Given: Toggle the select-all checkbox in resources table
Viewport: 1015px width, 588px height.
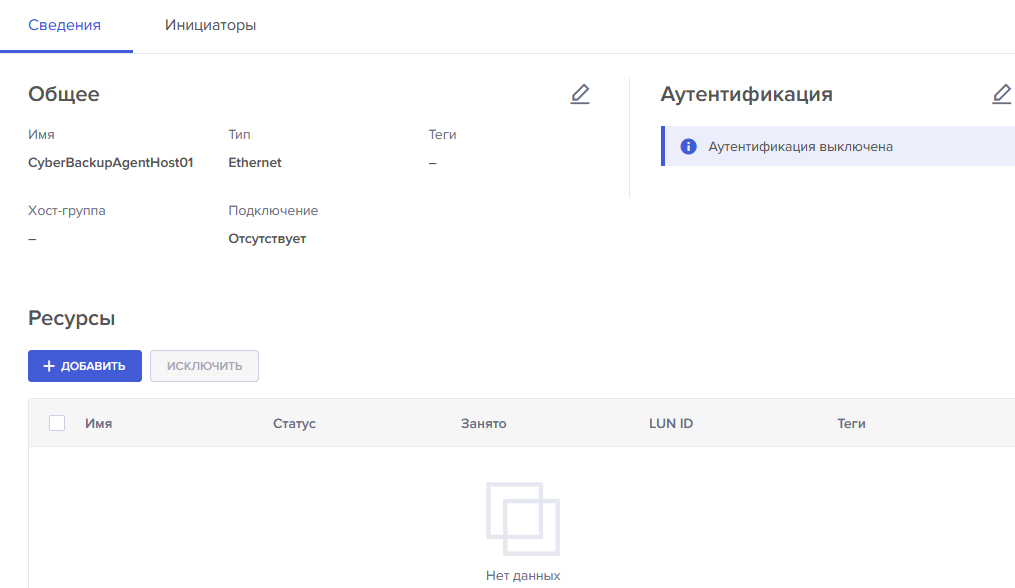Looking at the screenshot, I should pos(57,423).
